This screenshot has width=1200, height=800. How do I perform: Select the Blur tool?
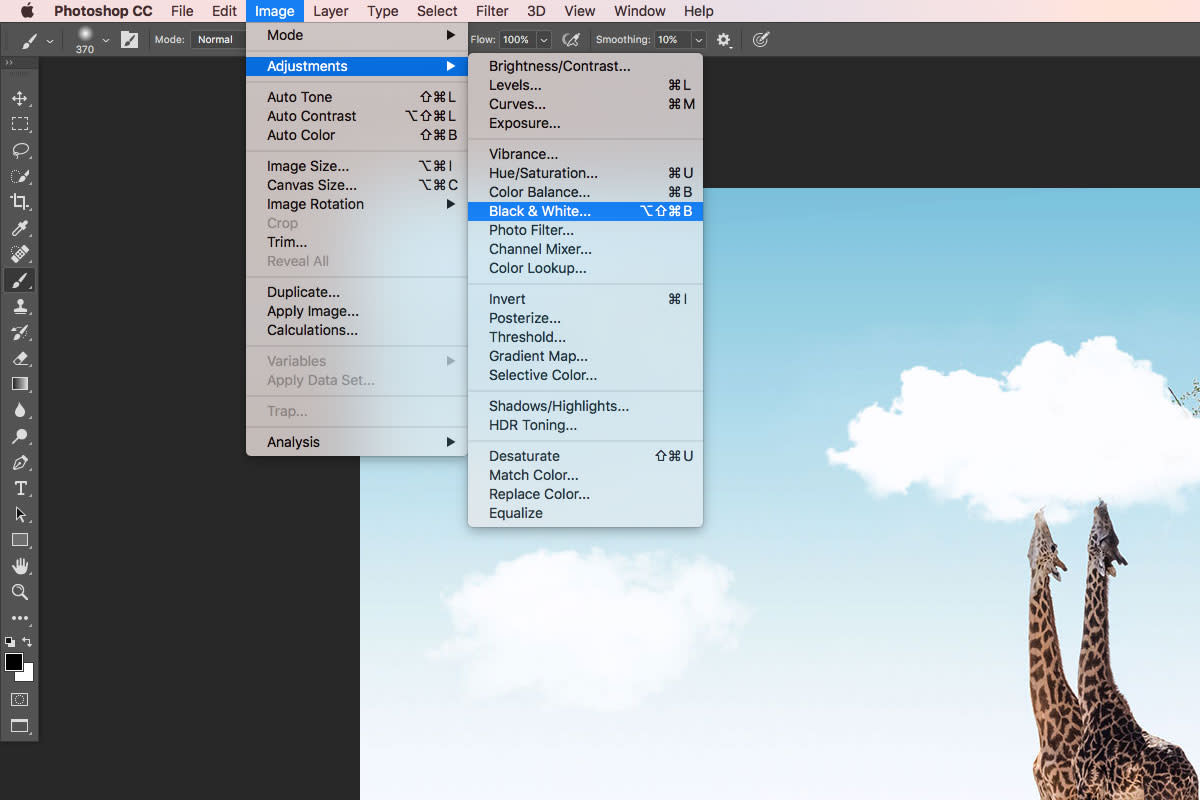pos(20,410)
